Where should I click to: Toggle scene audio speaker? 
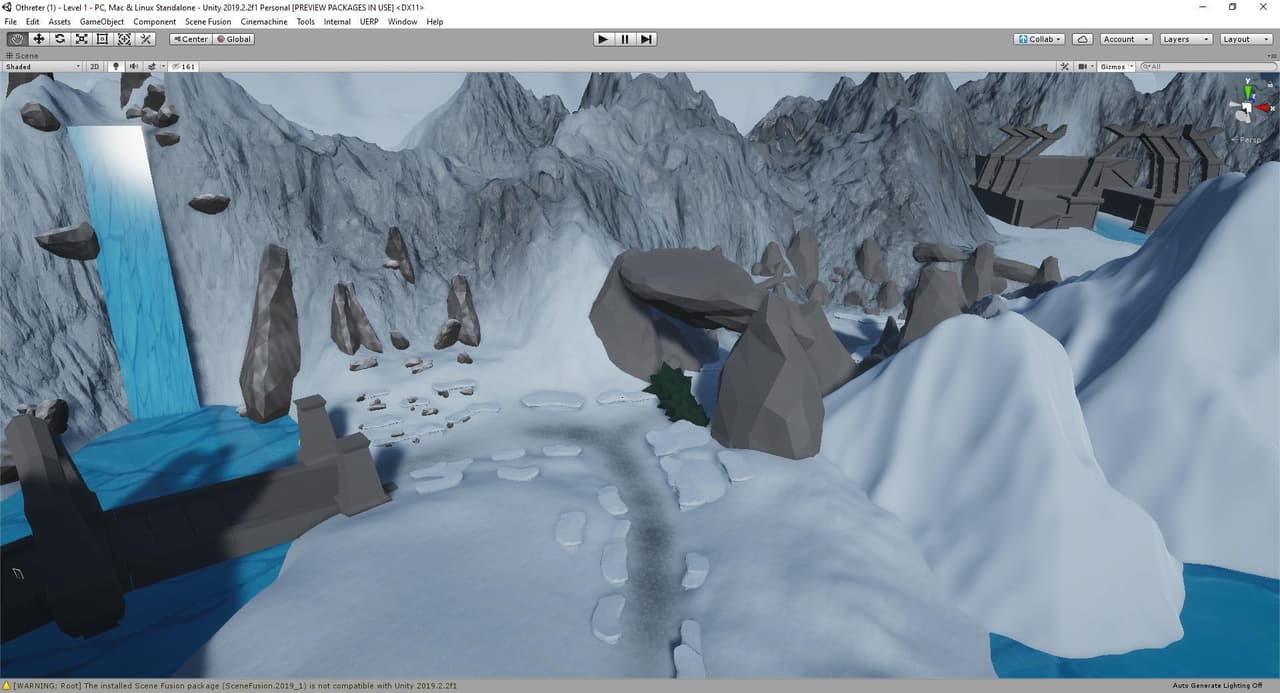[x=134, y=67]
